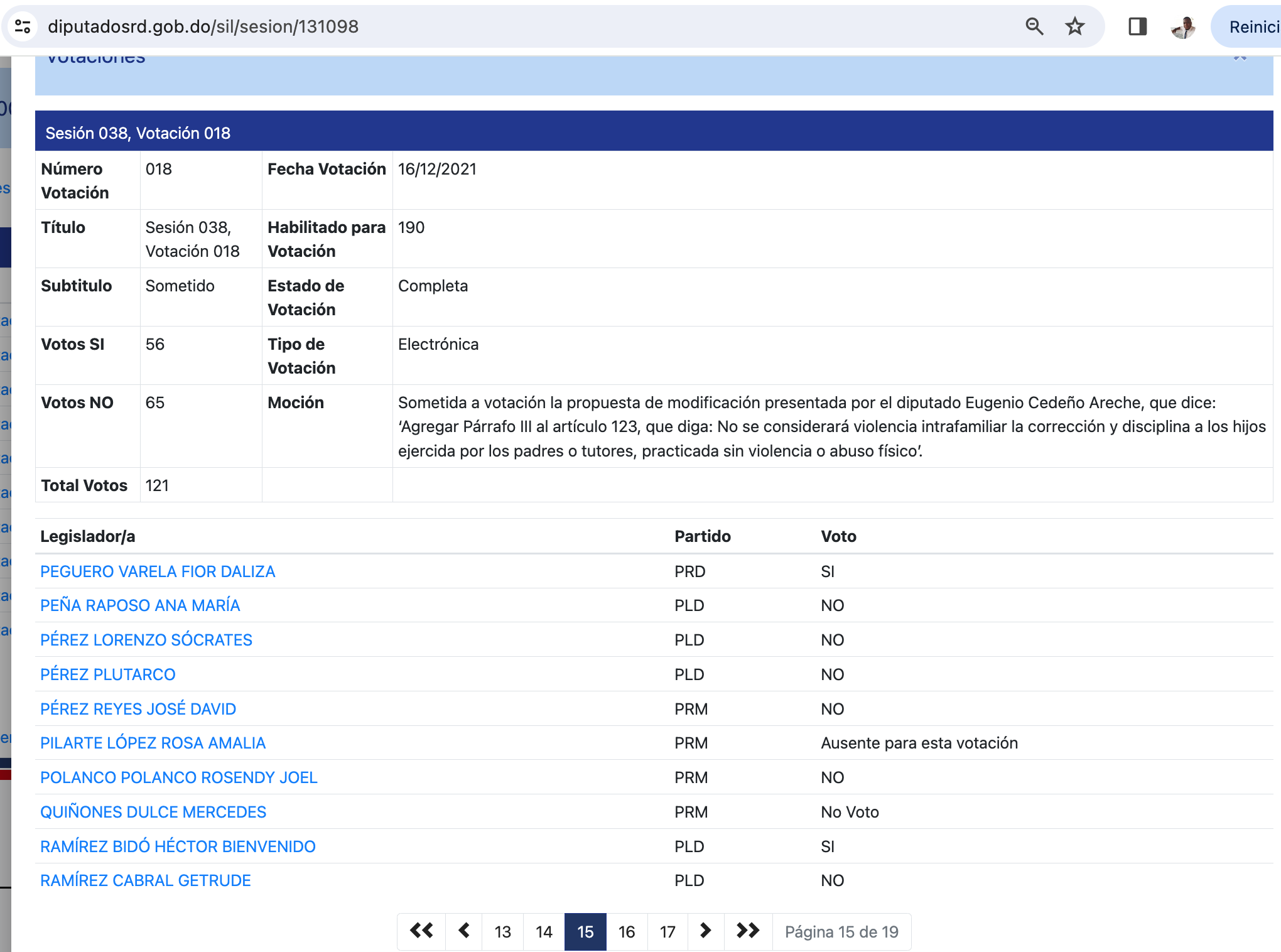The image size is (1281, 952).
Task: Click the Habilitado para Votación value 190
Action: (411, 227)
